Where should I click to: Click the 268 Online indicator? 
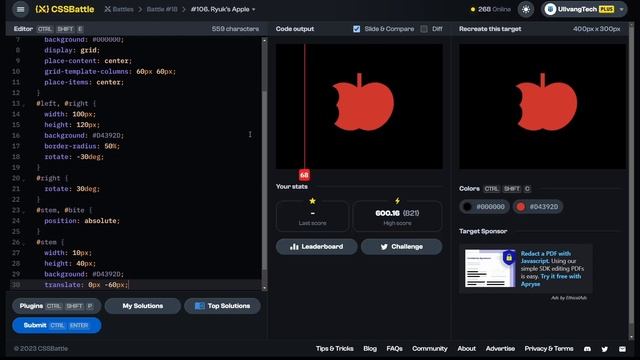tap(491, 9)
